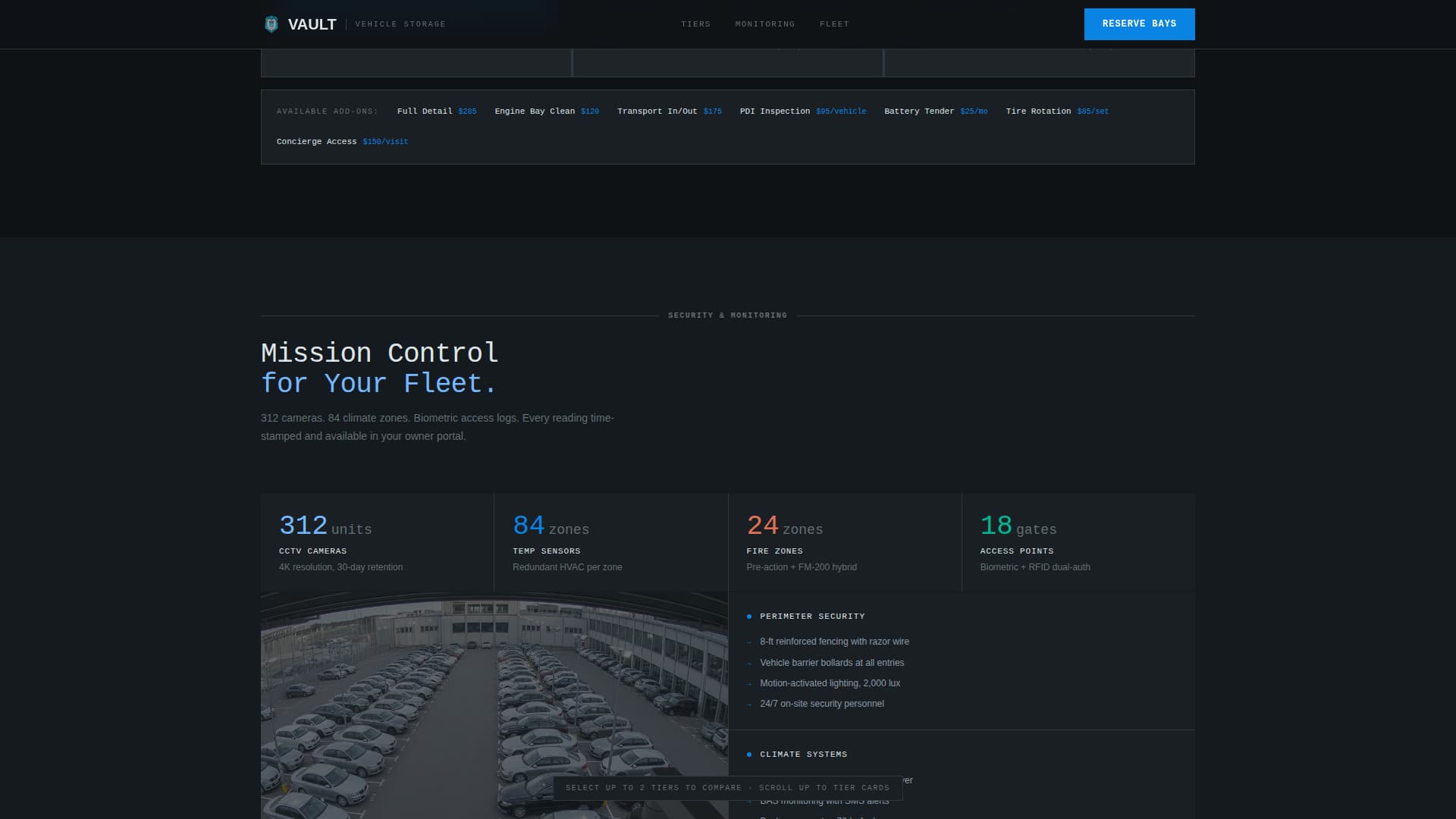
Task: Click the arrow beside 24/7 on-site security personnel
Action: point(751,704)
